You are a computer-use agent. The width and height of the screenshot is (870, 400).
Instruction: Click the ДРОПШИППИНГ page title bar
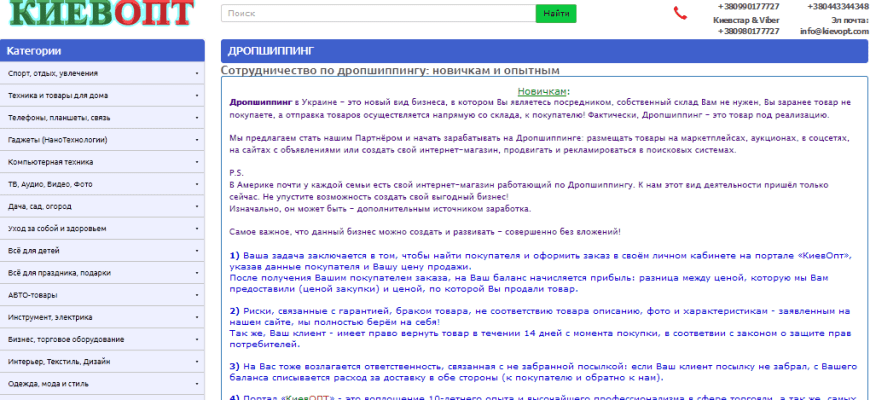coord(544,51)
